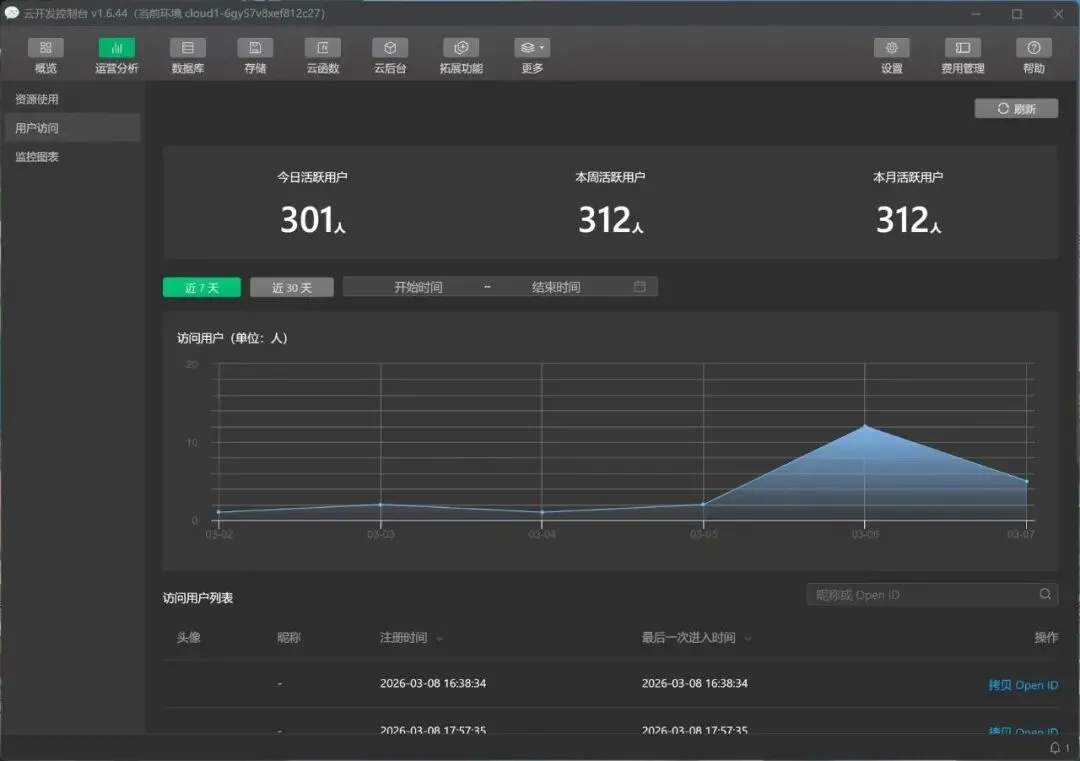Viewport: 1080px width, 761px height.
Task: Open the calendar icon in date range
Action: [639, 286]
